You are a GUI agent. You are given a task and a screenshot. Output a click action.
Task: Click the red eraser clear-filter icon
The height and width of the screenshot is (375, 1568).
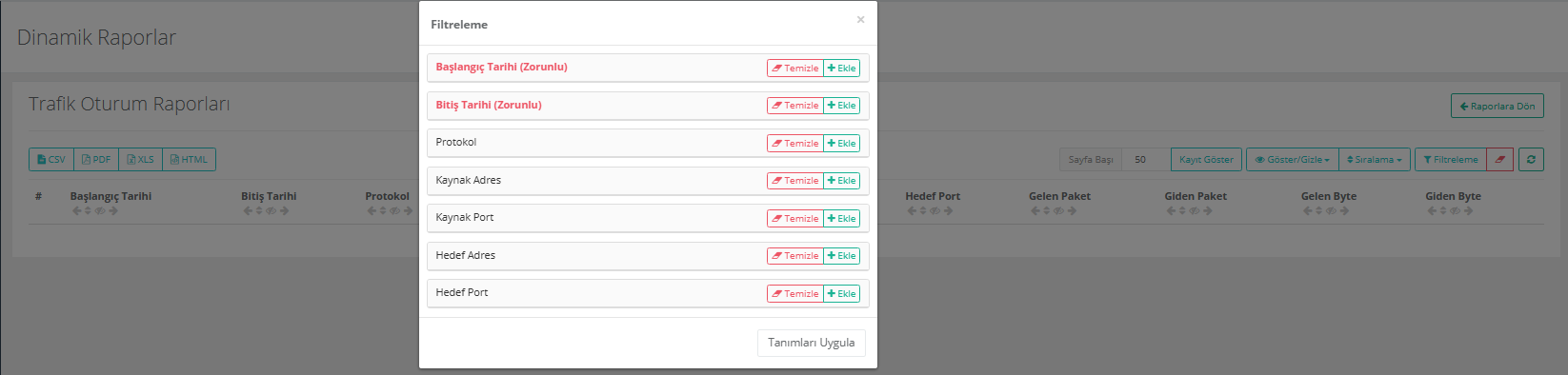tap(1499, 160)
